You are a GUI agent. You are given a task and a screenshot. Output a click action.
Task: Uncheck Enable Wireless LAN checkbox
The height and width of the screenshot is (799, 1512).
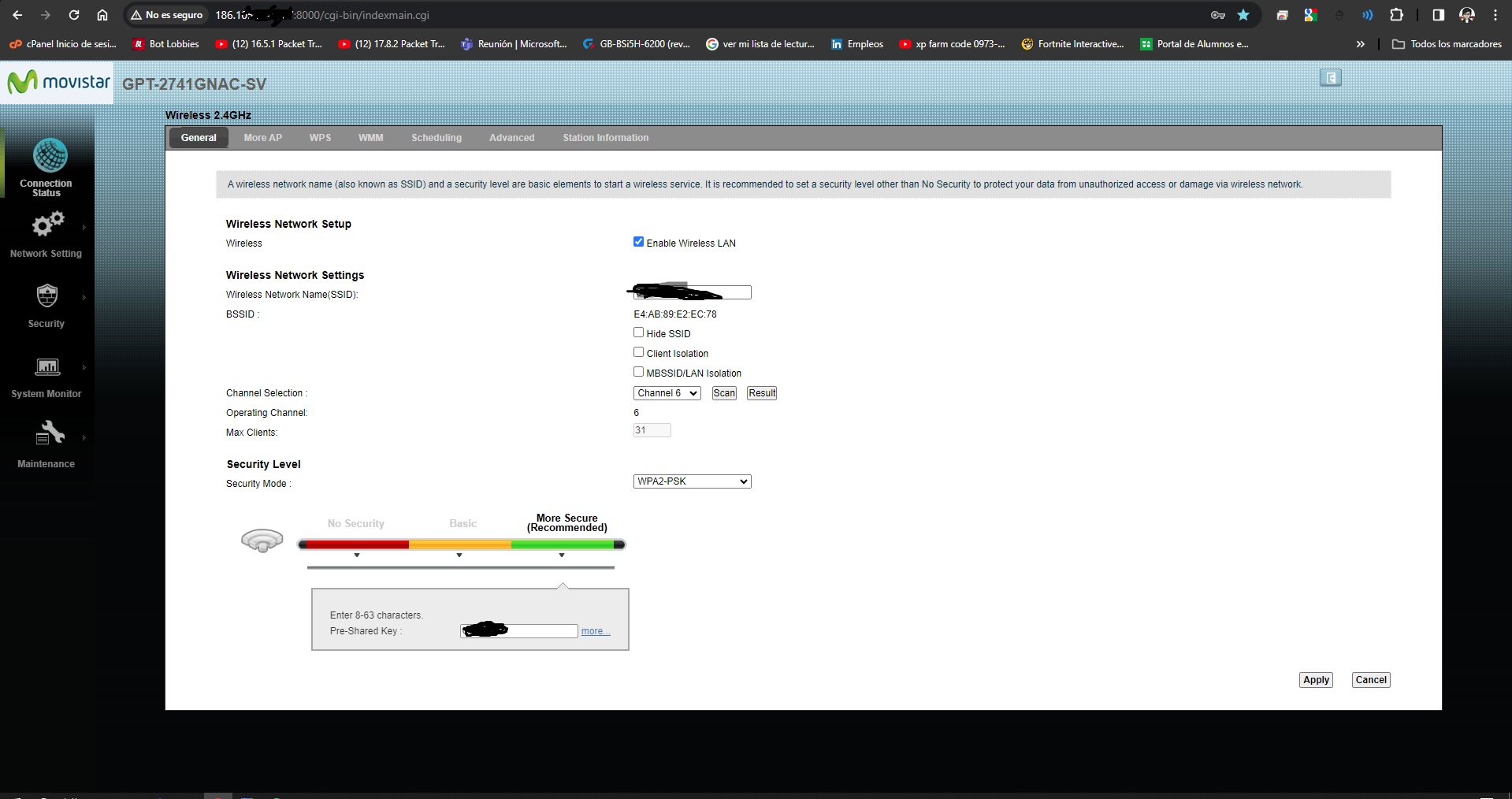[x=638, y=242]
